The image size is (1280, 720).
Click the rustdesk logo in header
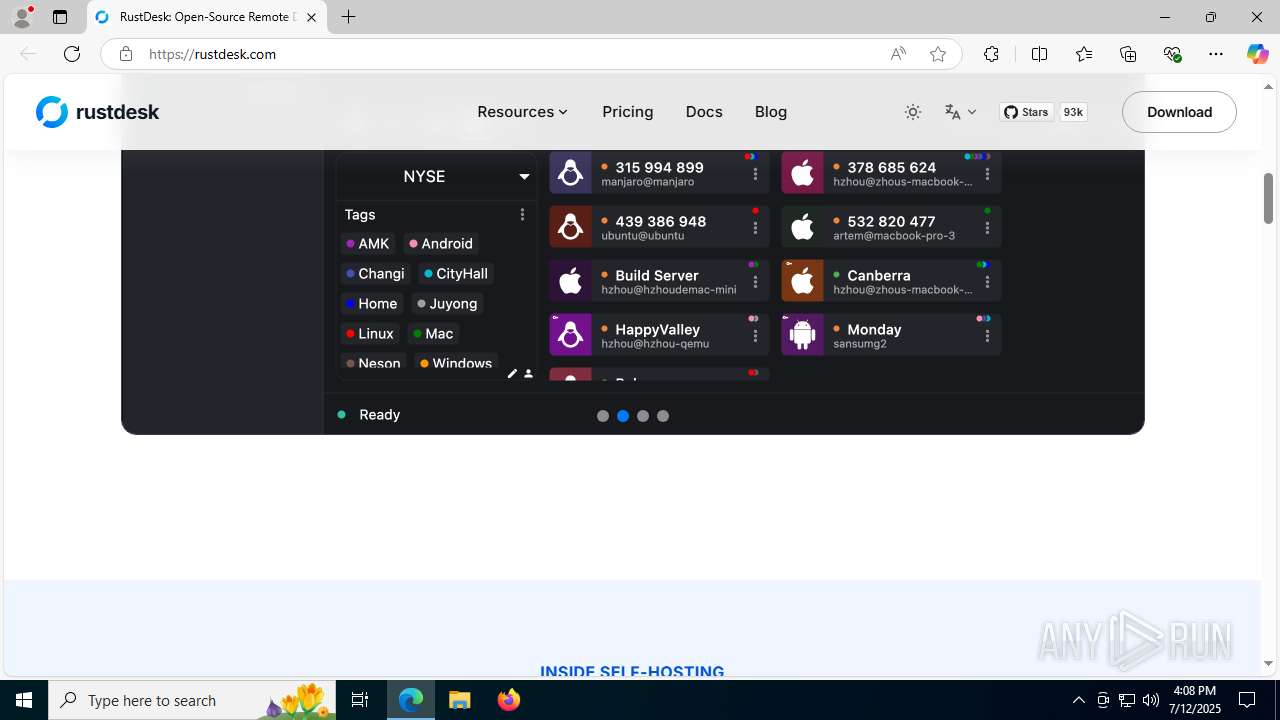98,112
